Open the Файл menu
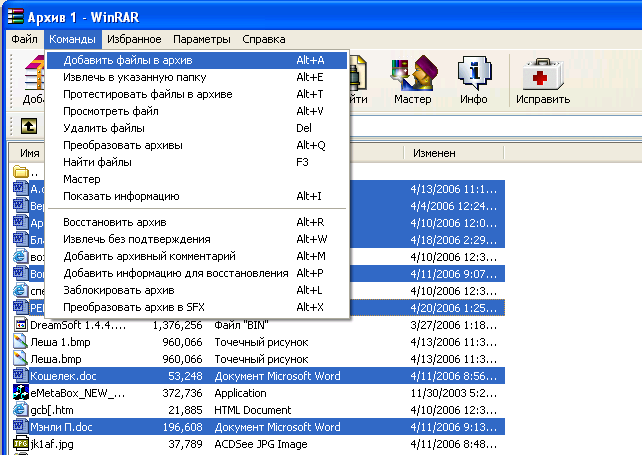Screen dimensions: 642x455 (25, 39)
